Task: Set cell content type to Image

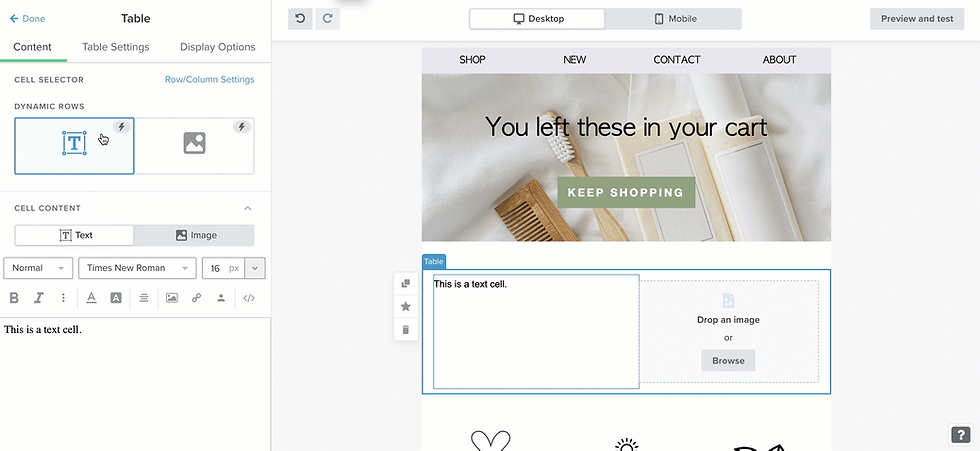Action: (x=194, y=235)
